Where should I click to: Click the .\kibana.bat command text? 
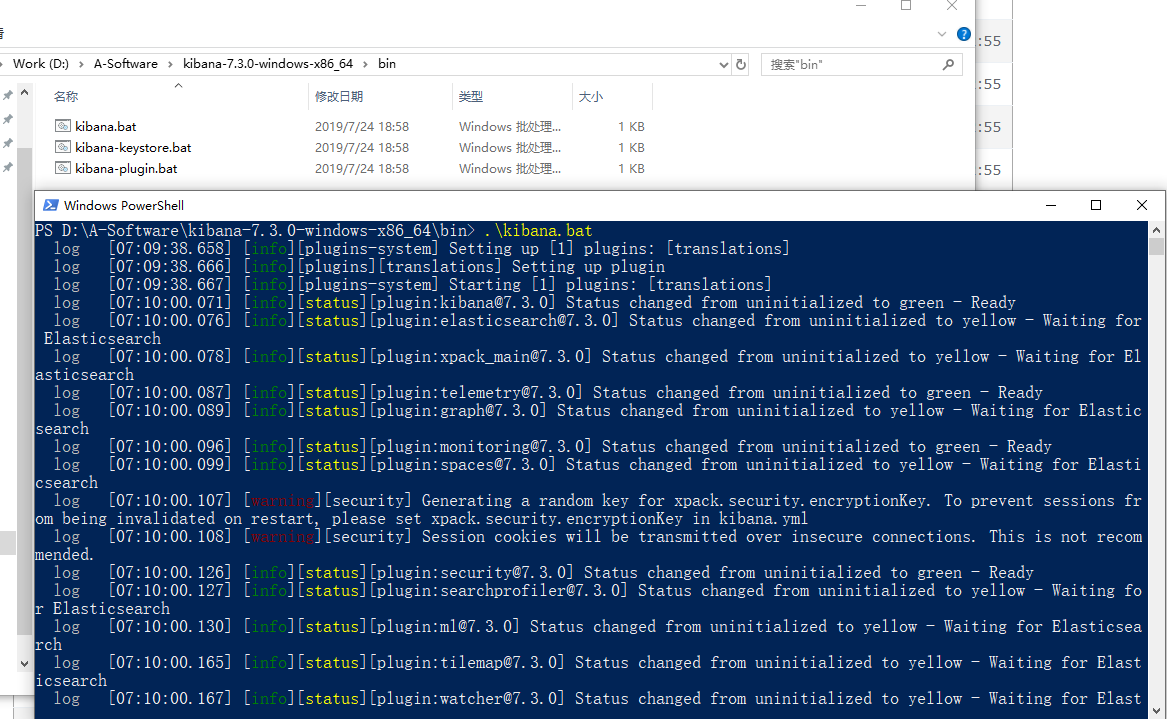538,231
